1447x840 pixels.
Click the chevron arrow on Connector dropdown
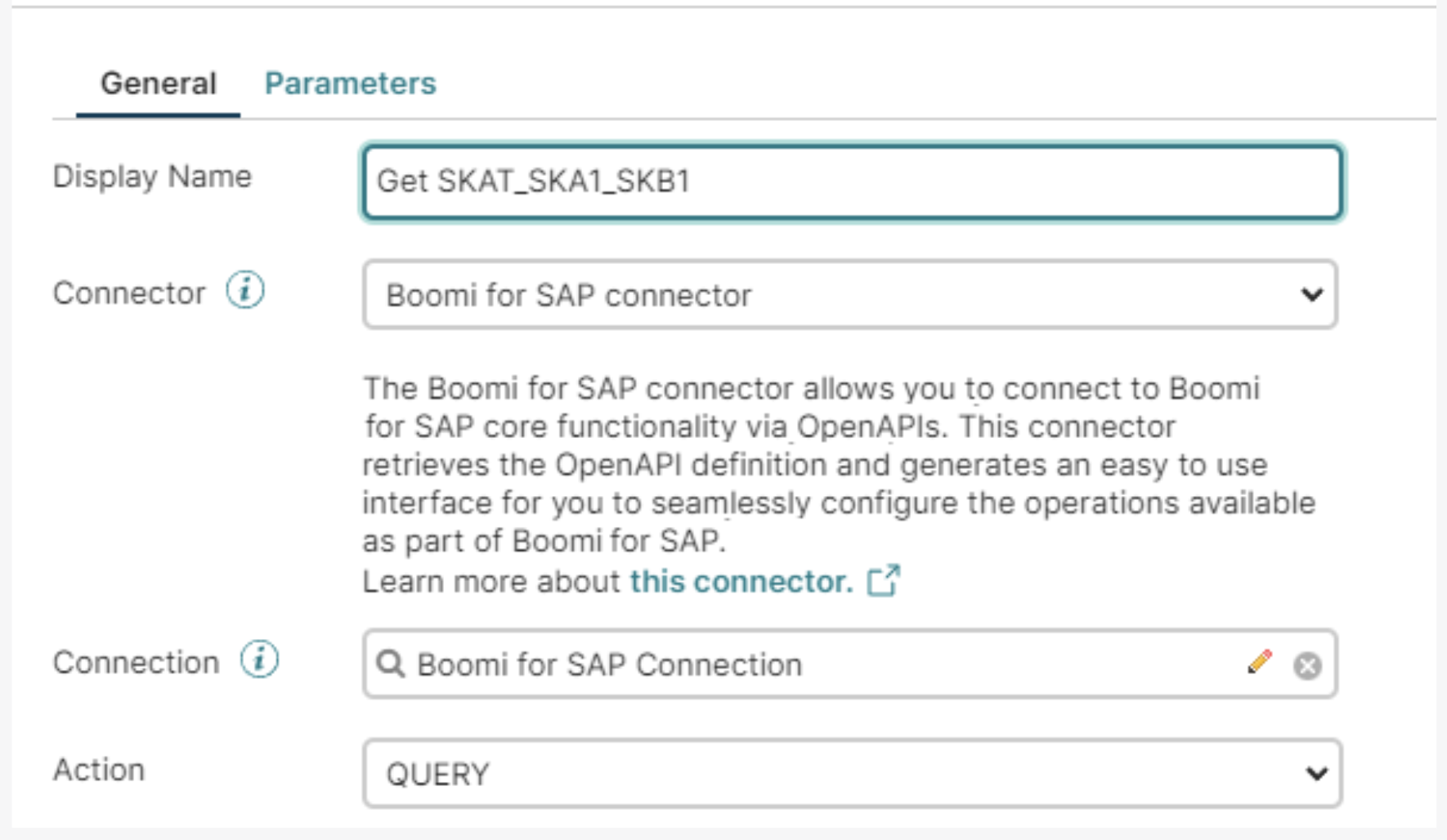(x=1311, y=294)
